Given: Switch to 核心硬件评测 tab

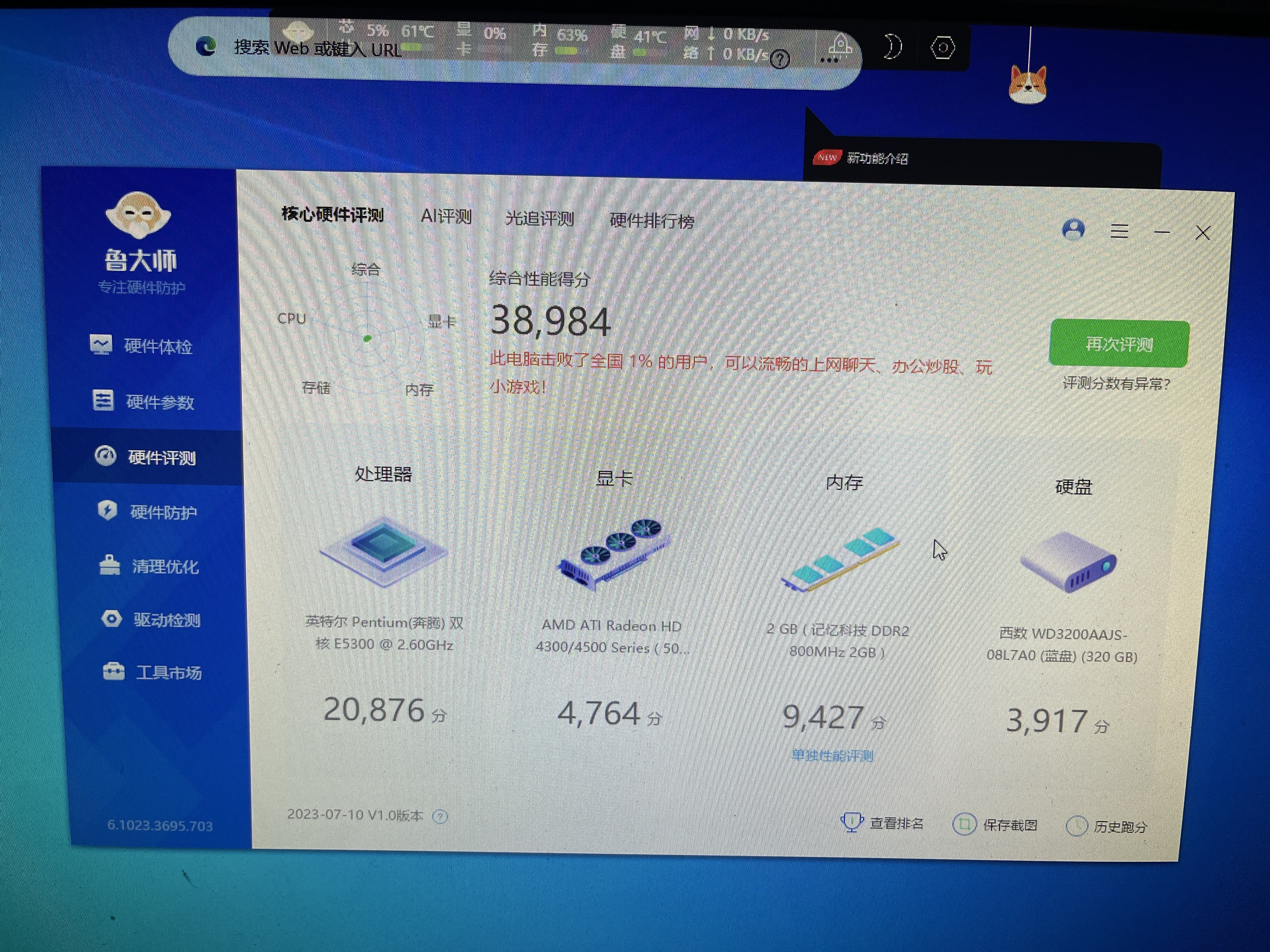Looking at the screenshot, I should [x=332, y=215].
